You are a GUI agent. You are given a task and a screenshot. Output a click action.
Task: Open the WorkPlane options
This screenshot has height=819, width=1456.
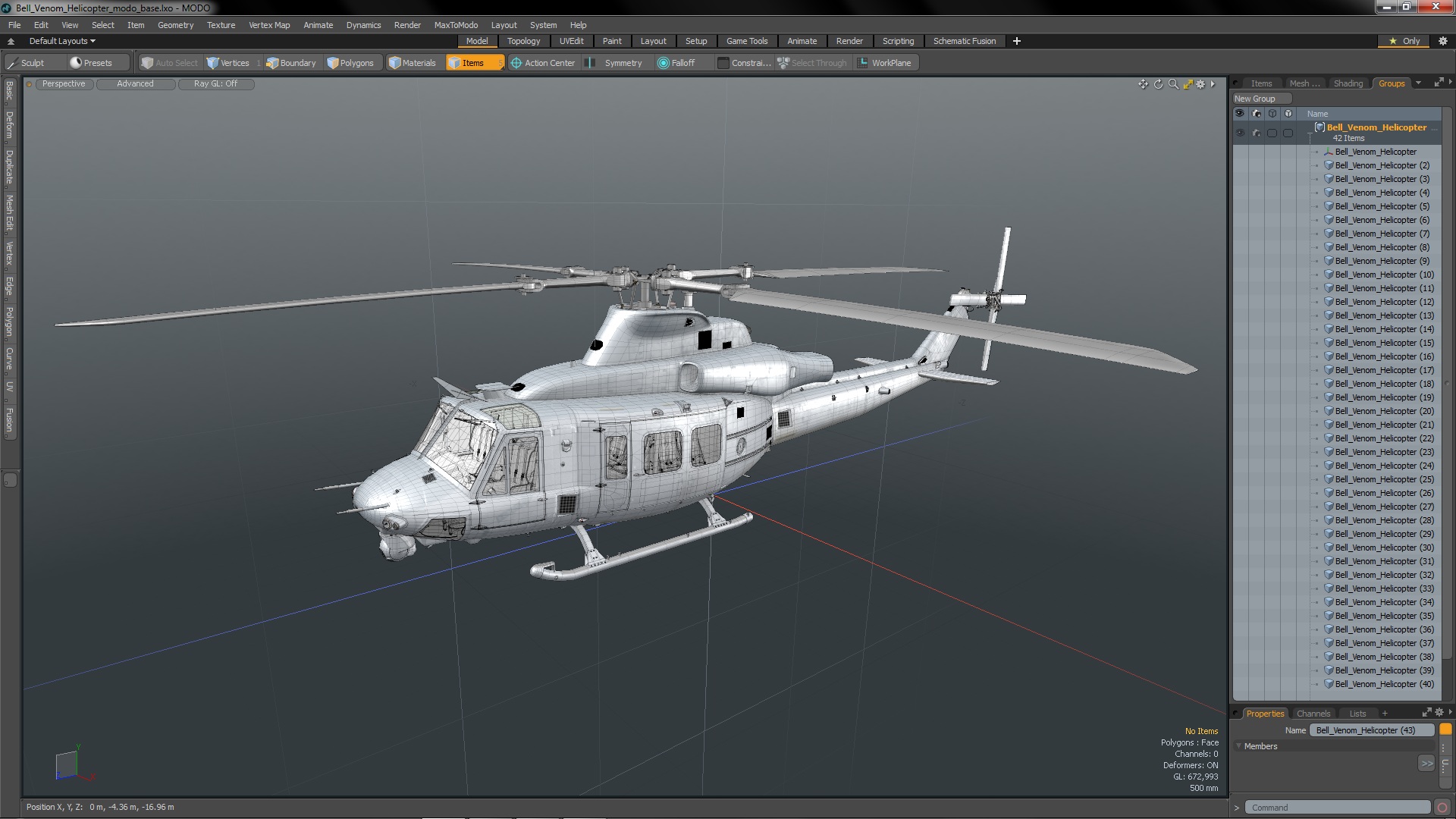click(x=886, y=63)
